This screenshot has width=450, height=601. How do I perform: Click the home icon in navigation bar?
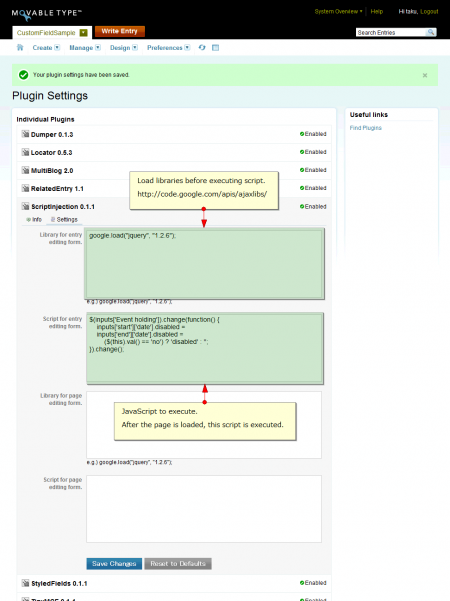20,48
